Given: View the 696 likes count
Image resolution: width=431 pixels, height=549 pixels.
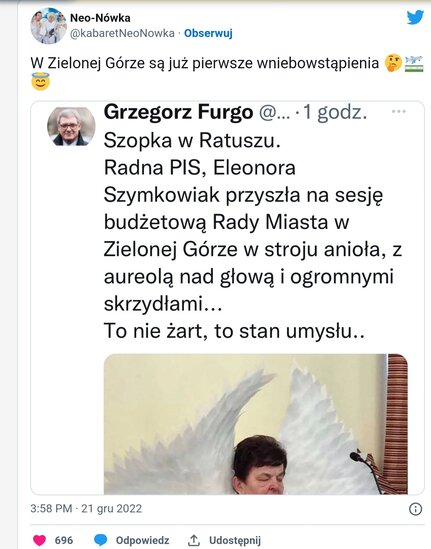Looking at the screenshot, I should pos(64,540).
